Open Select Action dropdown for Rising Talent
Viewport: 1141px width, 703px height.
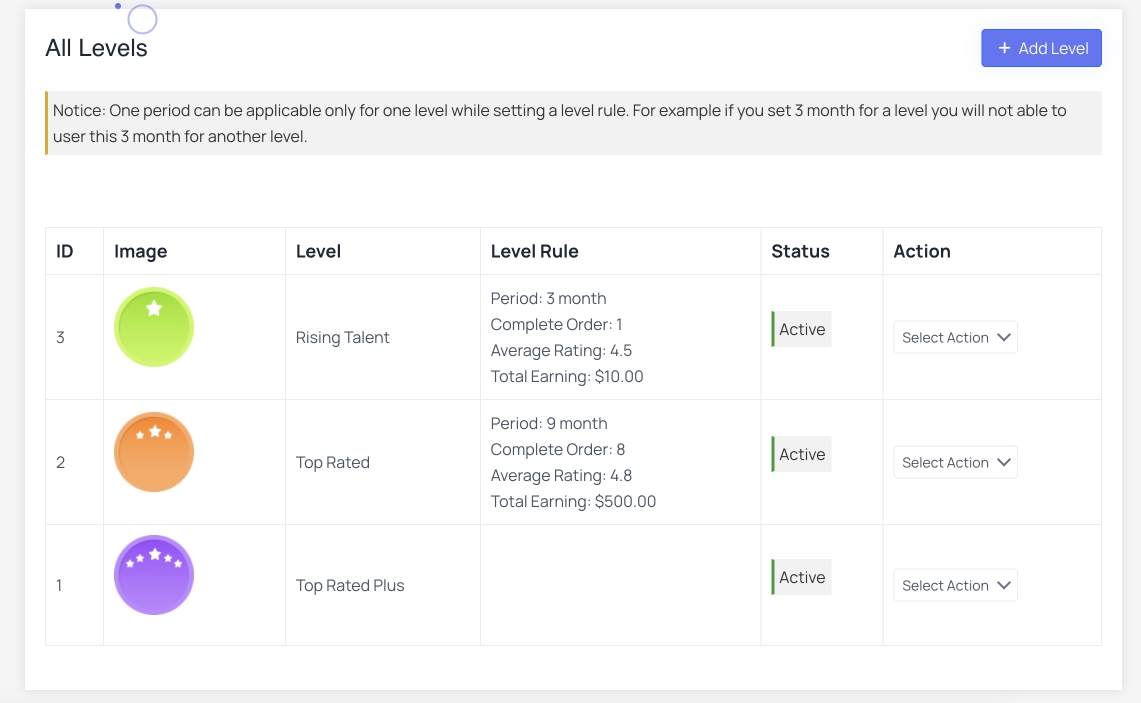[x=955, y=337]
